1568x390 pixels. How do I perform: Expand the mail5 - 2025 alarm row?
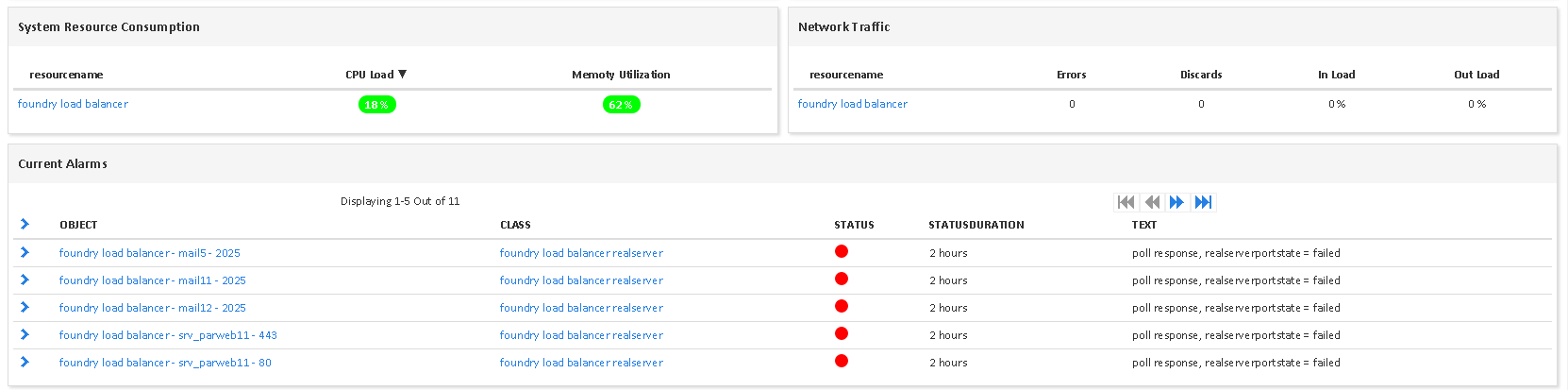point(25,252)
